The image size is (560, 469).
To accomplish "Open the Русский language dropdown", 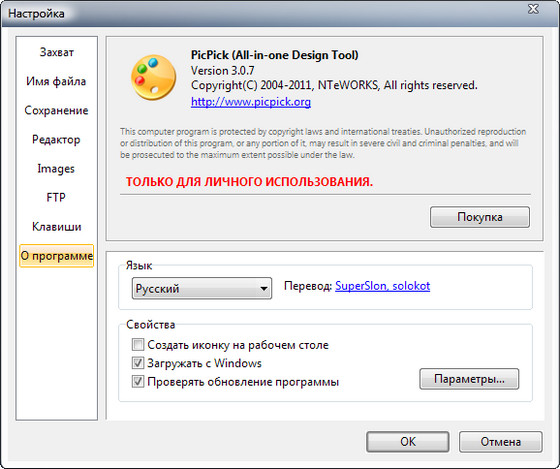I will click(x=202, y=288).
